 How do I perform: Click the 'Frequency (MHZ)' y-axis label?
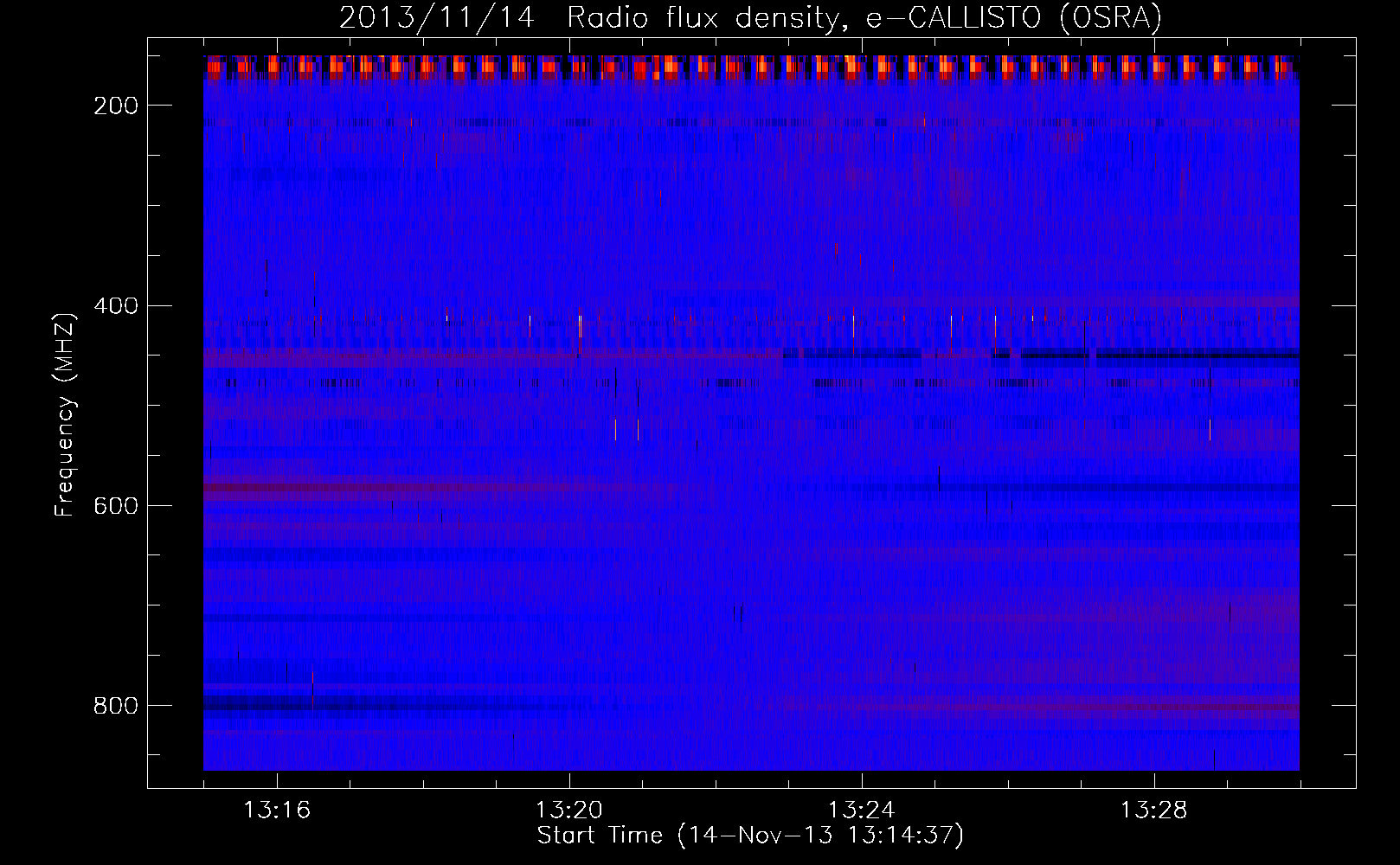[x=65, y=414]
